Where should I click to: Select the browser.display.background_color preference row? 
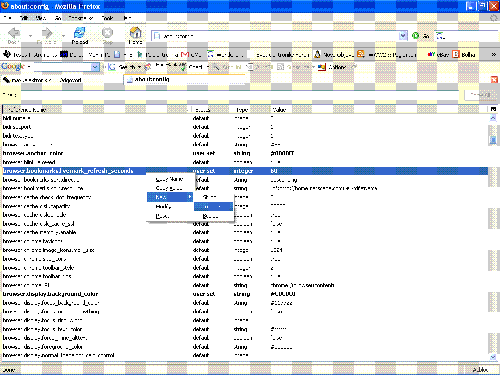[245, 294]
